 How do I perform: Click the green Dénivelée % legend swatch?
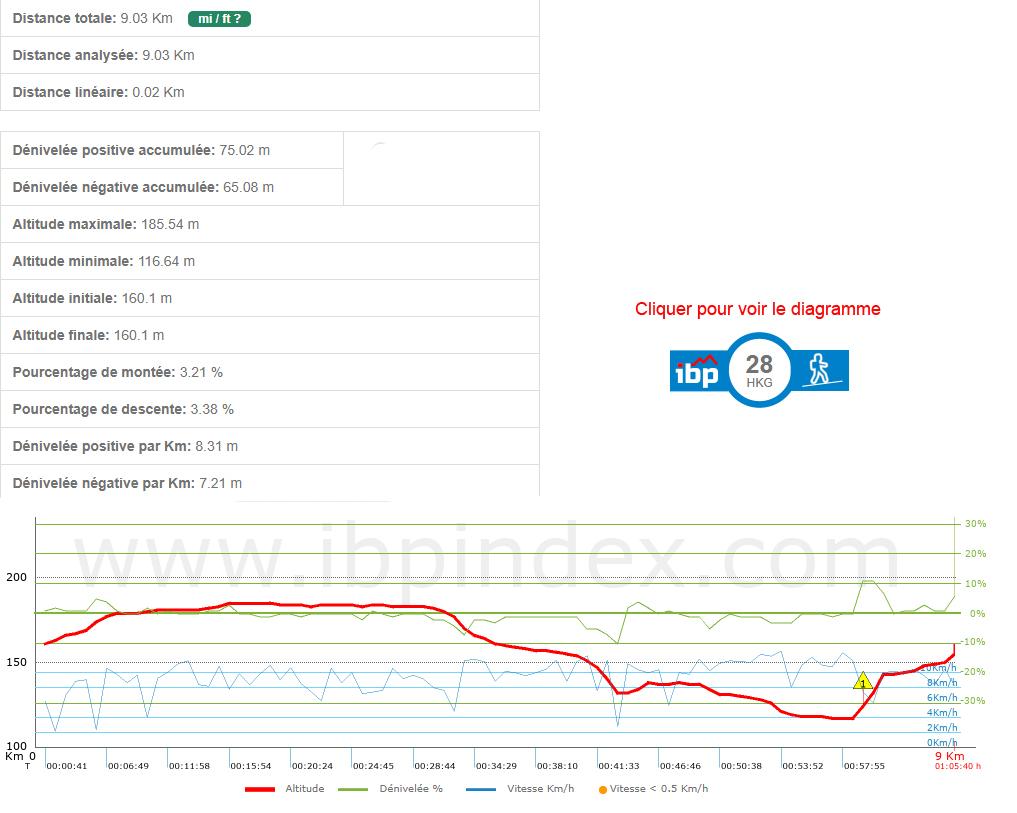coord(353,789)
